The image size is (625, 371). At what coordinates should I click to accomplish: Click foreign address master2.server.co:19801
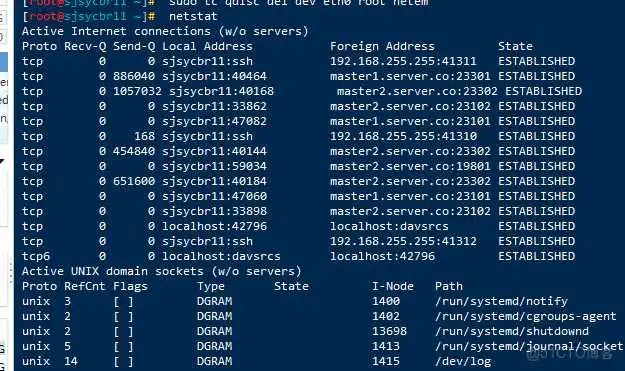pyautogui.click(x=410, y=167)
